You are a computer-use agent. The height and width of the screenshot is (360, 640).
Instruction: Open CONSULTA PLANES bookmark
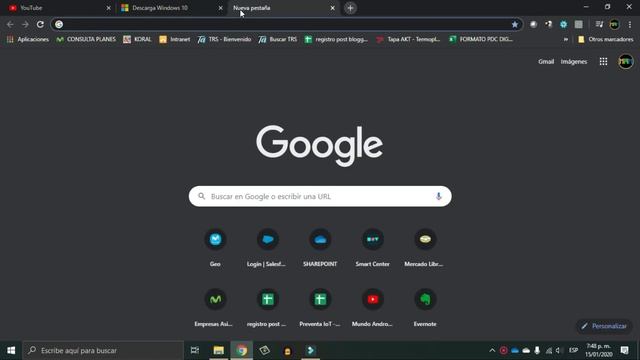coord(86,40)
